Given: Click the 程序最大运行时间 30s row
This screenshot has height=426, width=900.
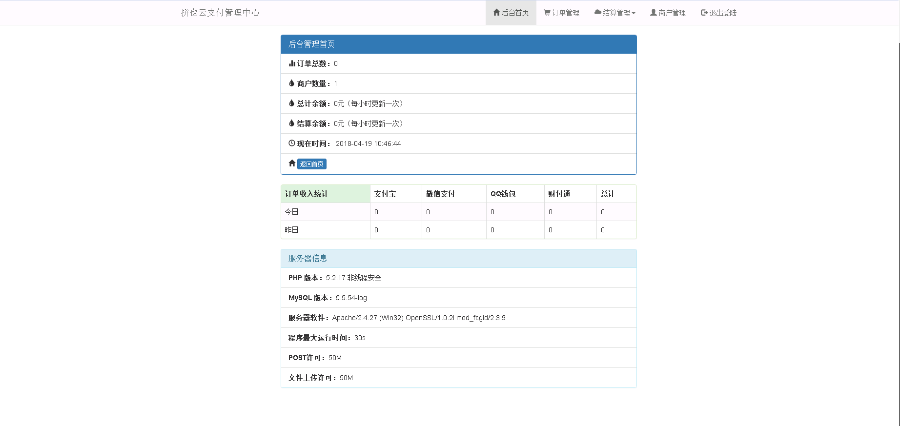Looking at the screenshot, I should [459, 338].
